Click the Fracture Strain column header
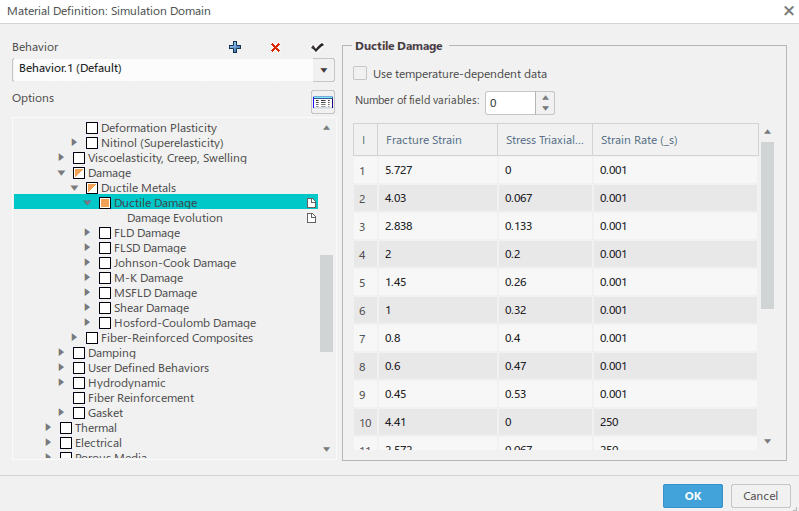The height and width of the screenshot is (511, 799). pyautogui.click(x=437, y=140)
